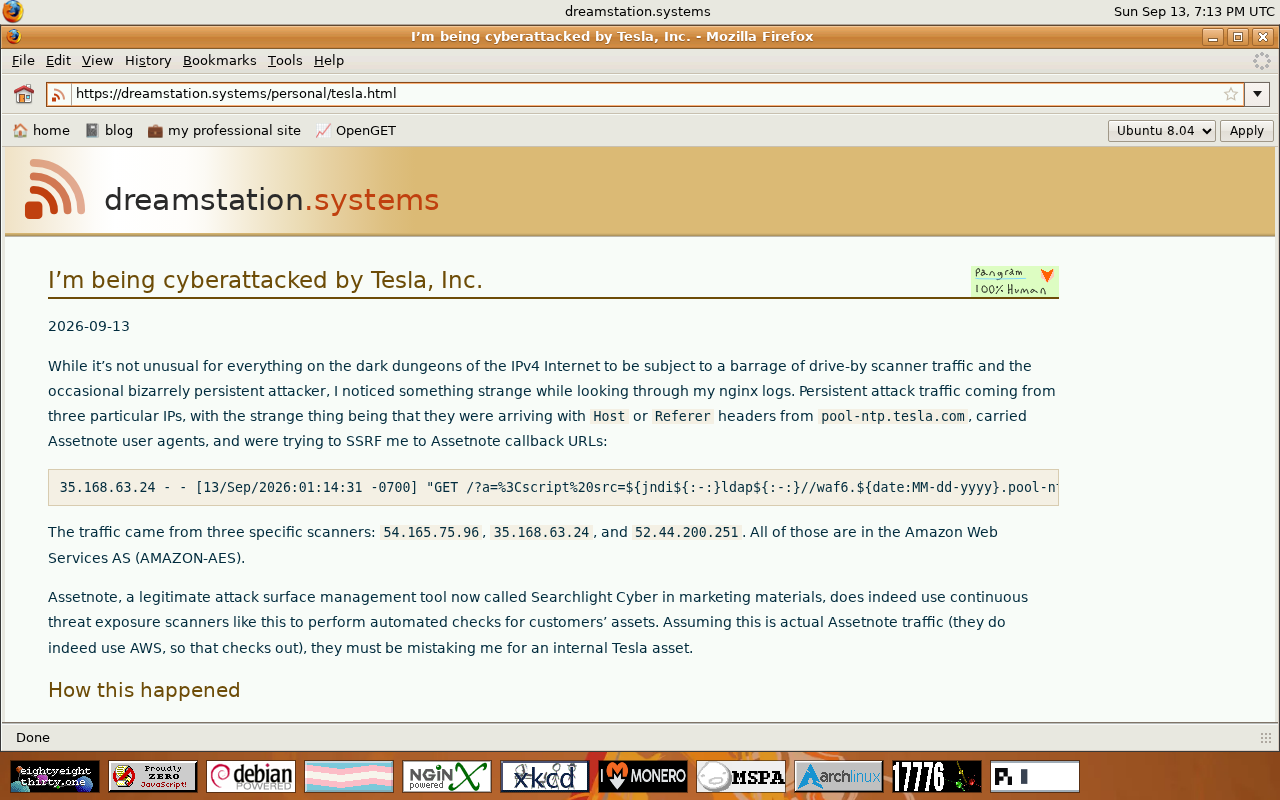Click the IP address 54.165.75.96
This screenshot has height=800, width=1280.
click(x=431, y=533)
